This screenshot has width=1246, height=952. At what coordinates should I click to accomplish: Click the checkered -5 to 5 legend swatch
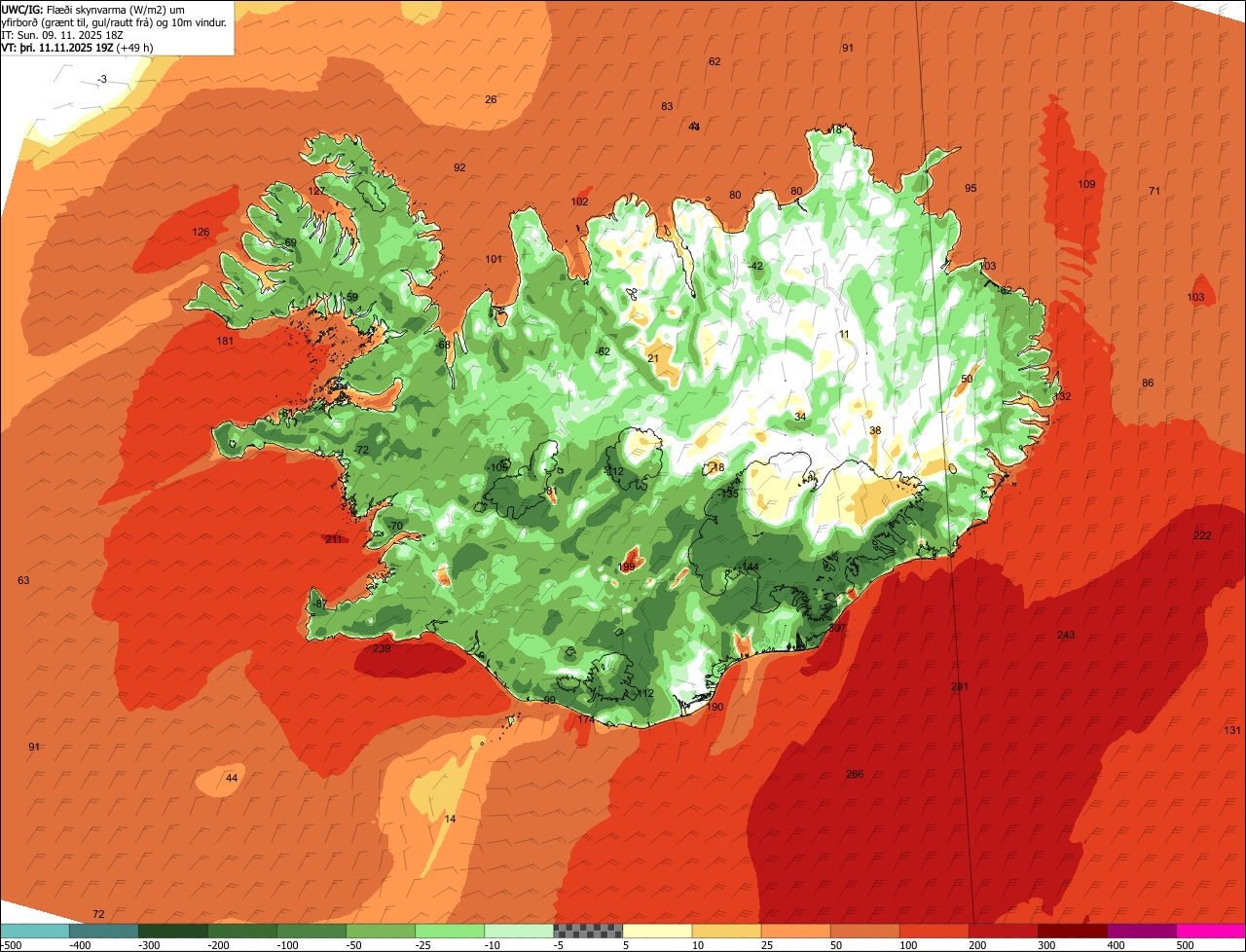[588, 931]
